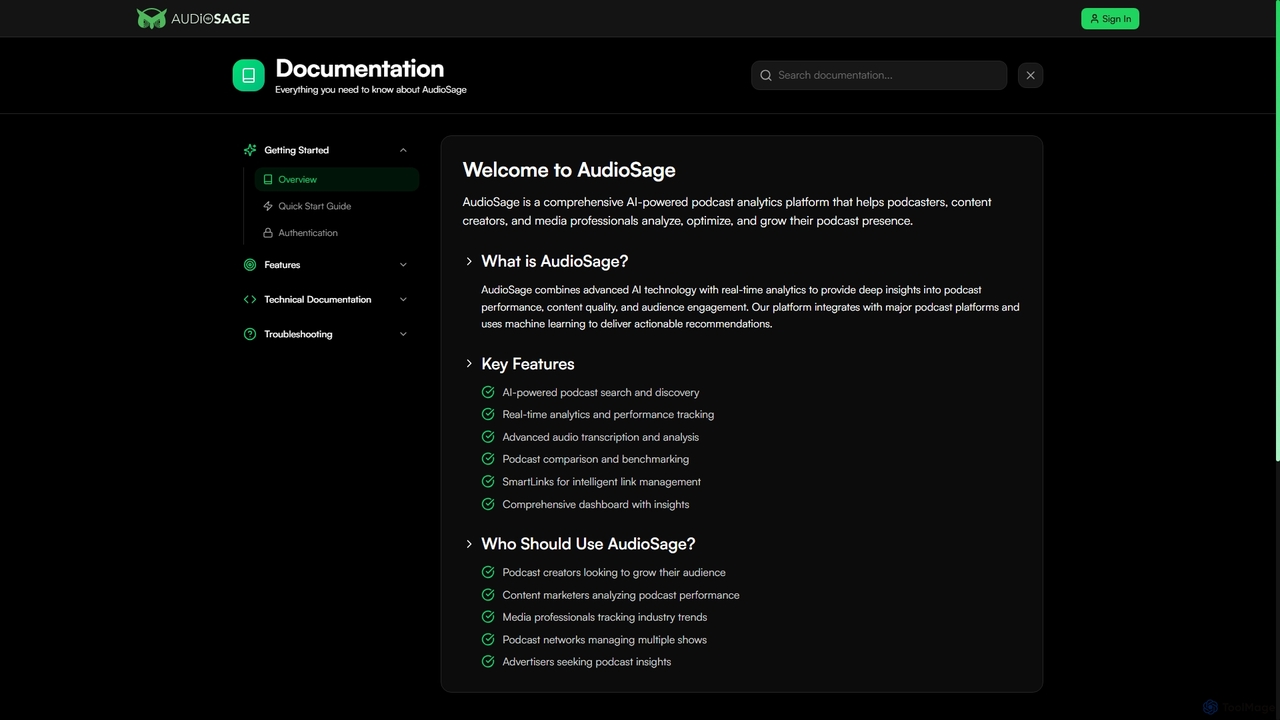The height and width of the screenshot is (720, 1280).
Task: Click the page vertical scrollbar
Action: (x=1276, y=230)
